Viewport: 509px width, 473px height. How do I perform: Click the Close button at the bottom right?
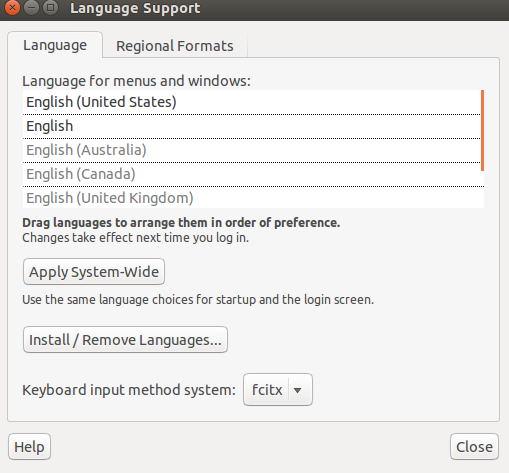tap(474, 447)
